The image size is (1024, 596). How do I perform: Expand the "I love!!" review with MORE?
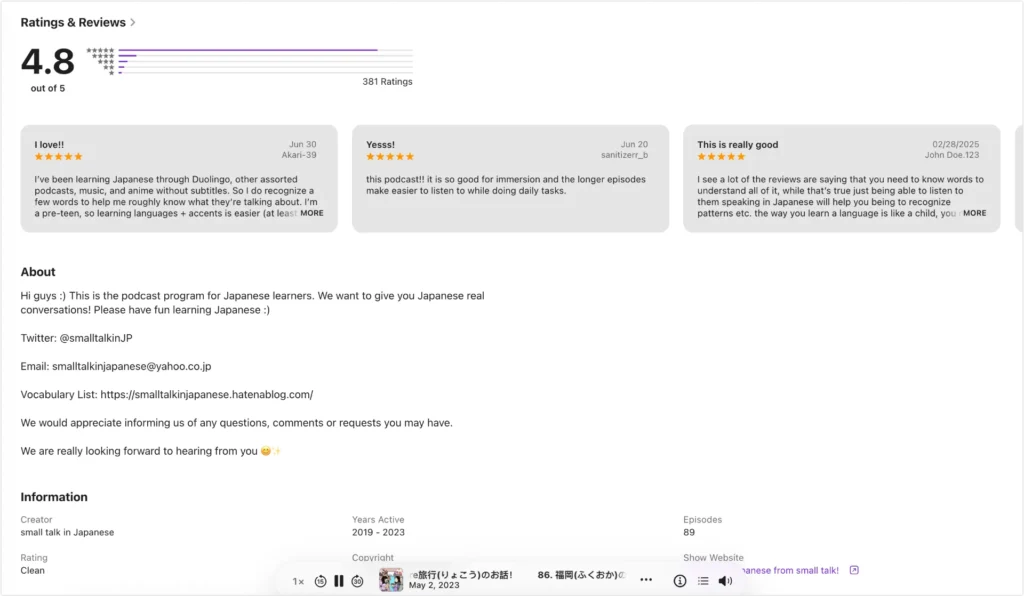point(312,213)
